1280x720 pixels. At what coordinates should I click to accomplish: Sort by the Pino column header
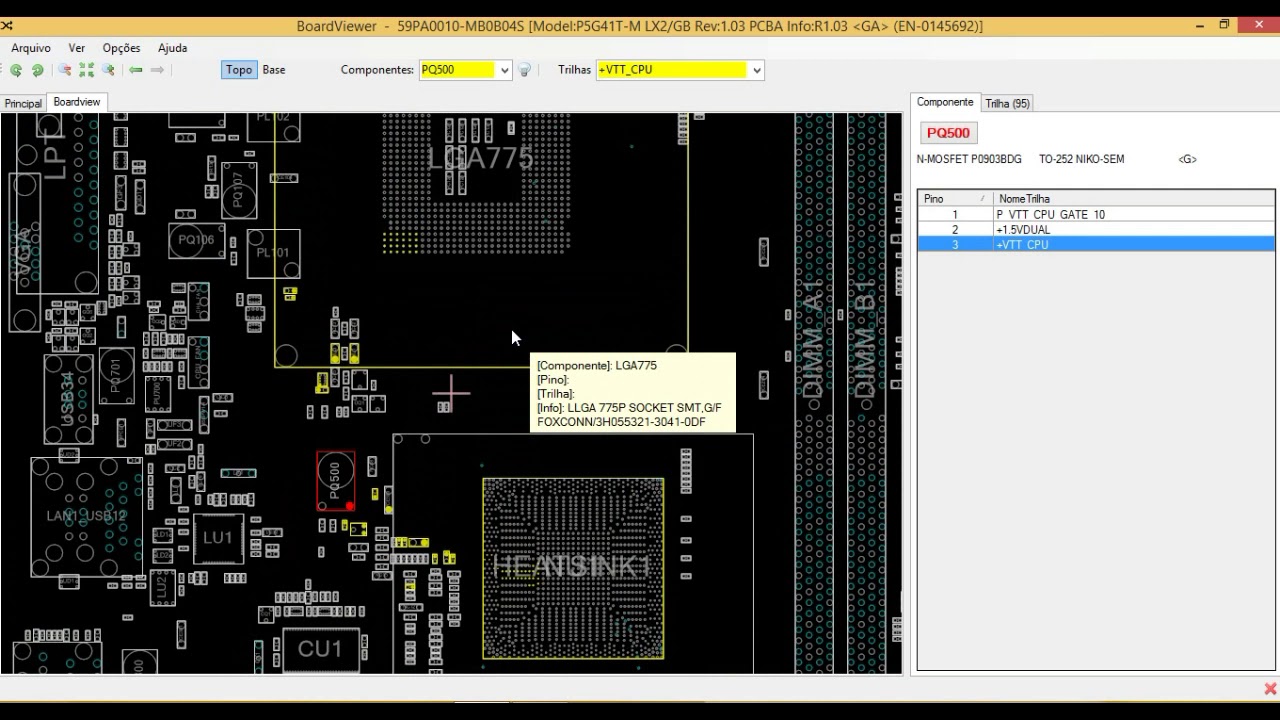(x=955, y=199)
